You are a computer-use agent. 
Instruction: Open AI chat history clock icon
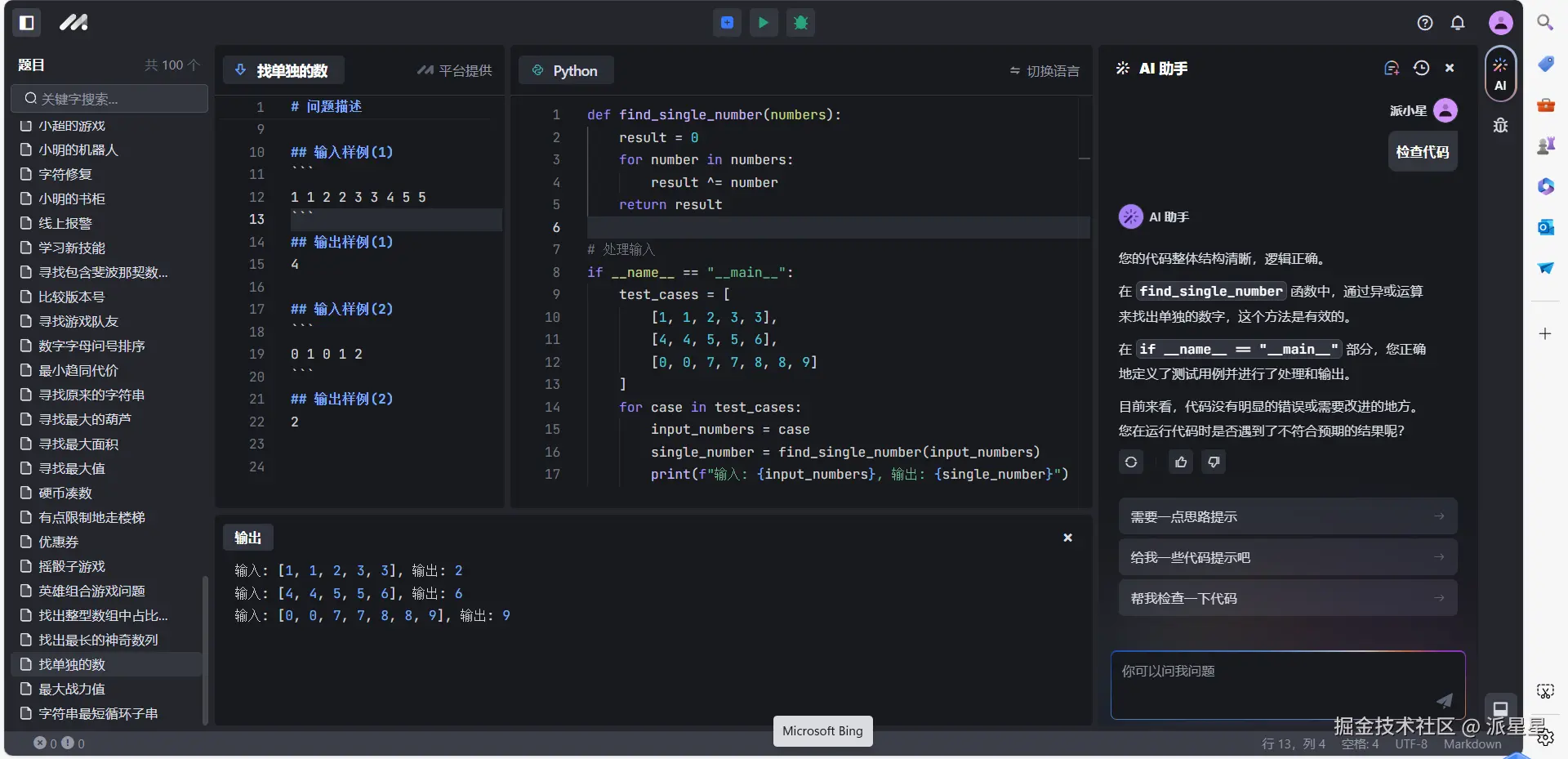(1421, 69)
